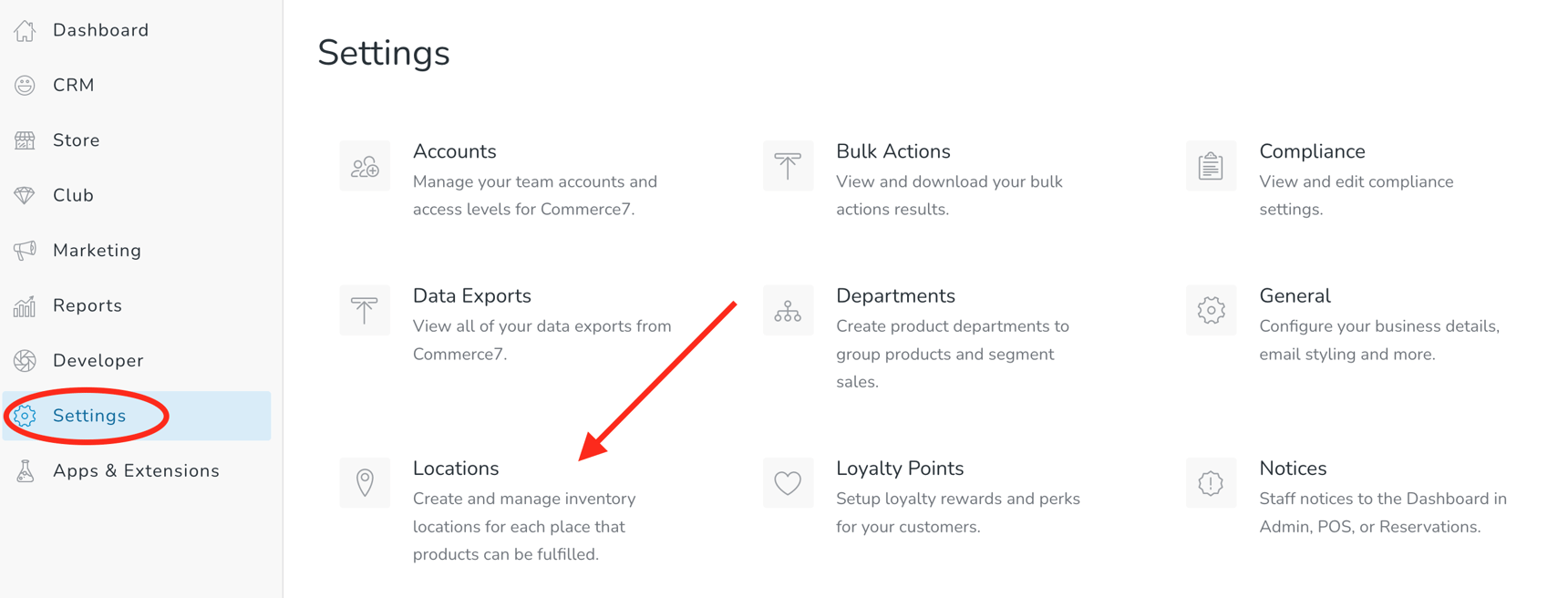Open the Store sidebar section
This screenshot has height=598, width=1568.
(76, 140)
